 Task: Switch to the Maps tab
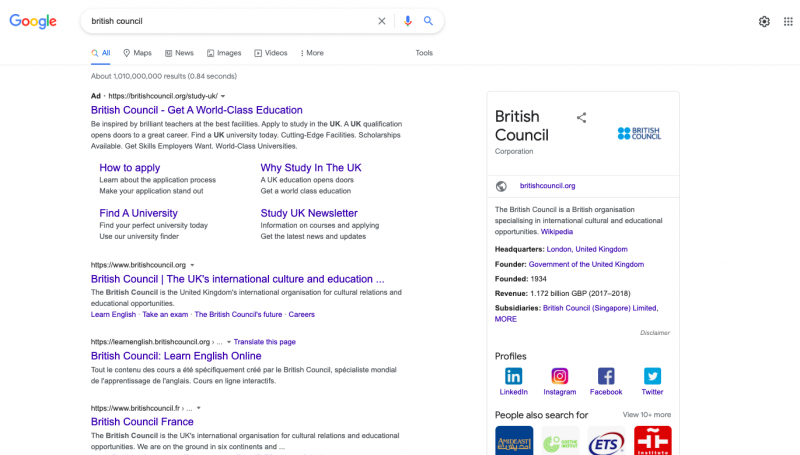(137, 53)
